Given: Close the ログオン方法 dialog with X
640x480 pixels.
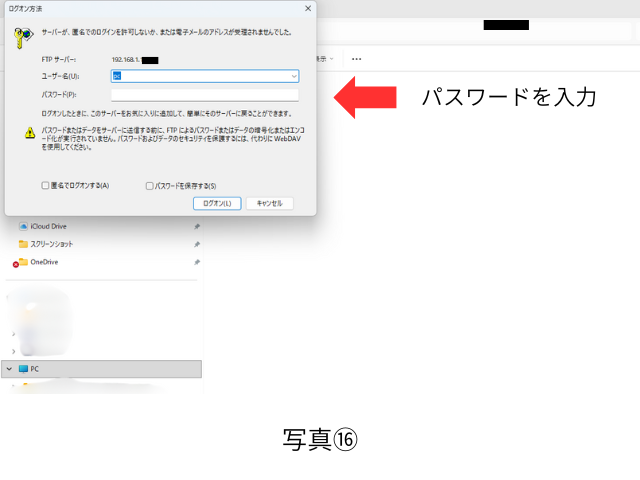Looking at the screenshot, I should [306, 8].
